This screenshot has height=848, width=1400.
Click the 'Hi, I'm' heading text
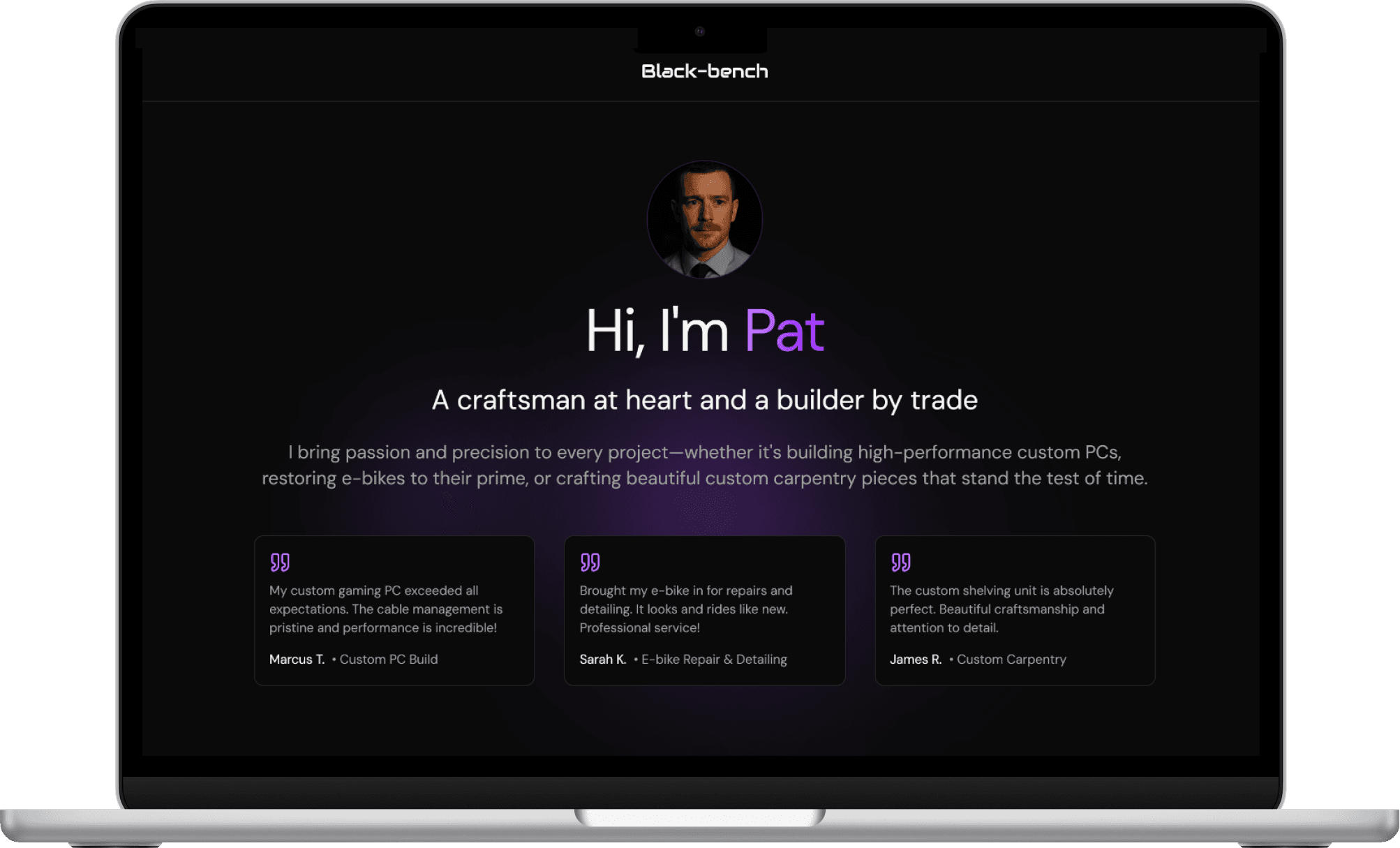(x=657, y=331)
